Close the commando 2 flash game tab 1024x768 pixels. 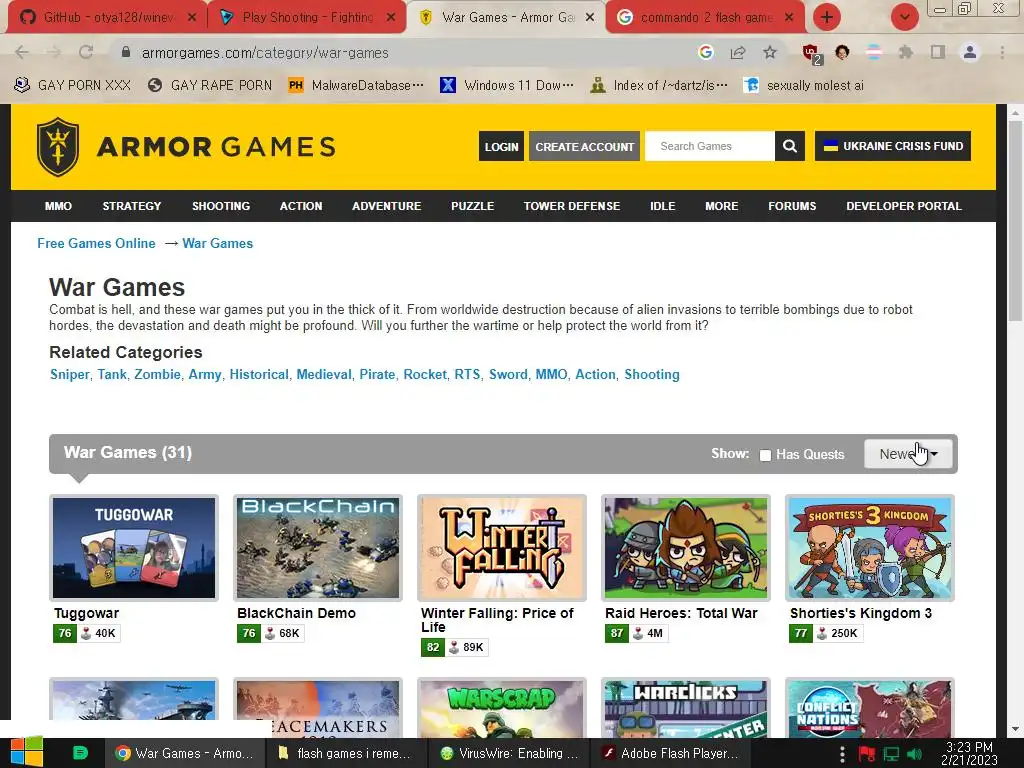[789, 18]
